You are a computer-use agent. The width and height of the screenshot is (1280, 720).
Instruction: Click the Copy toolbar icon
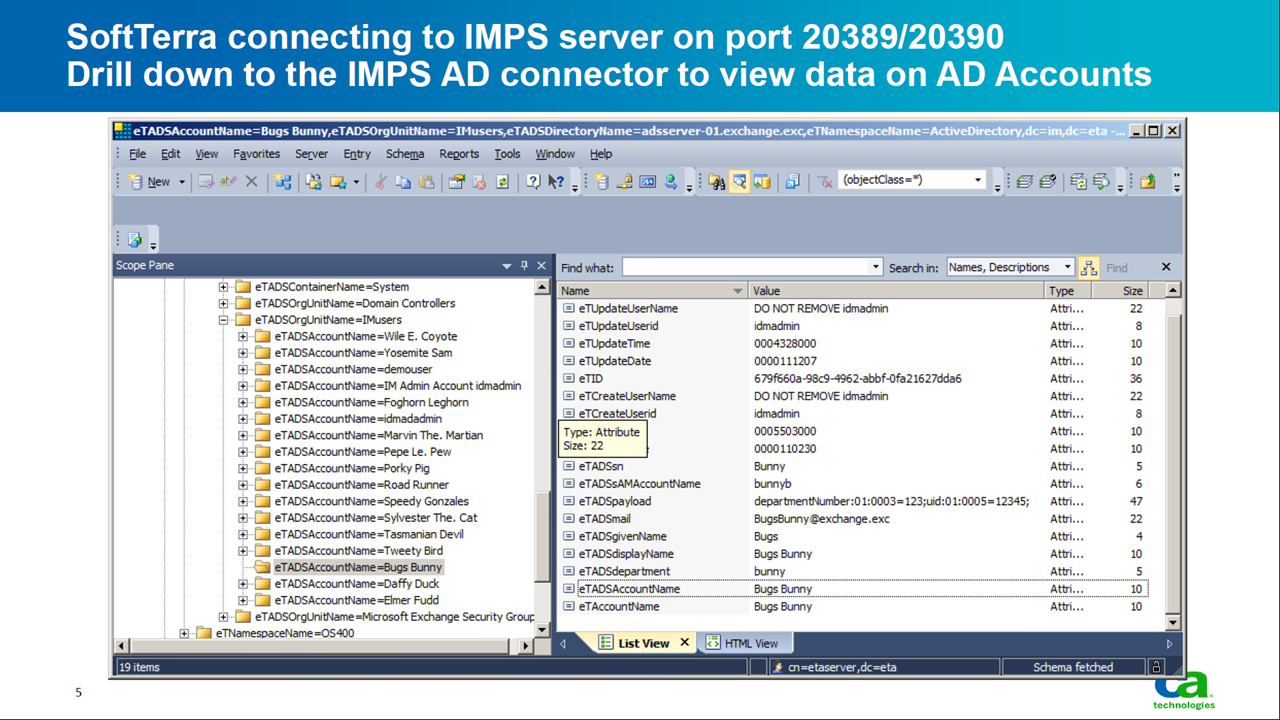click(x=403, y=182)
